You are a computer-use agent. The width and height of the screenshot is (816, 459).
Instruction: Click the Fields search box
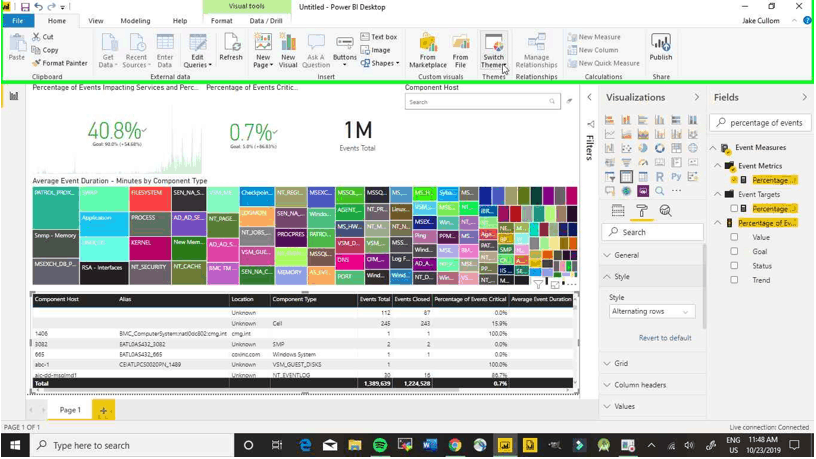click(x=760, y=123)
